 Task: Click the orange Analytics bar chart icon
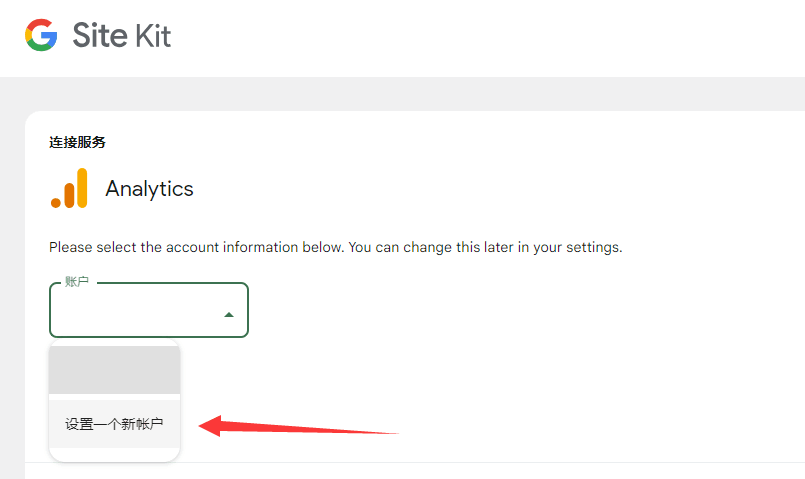(x=69, y=188)
